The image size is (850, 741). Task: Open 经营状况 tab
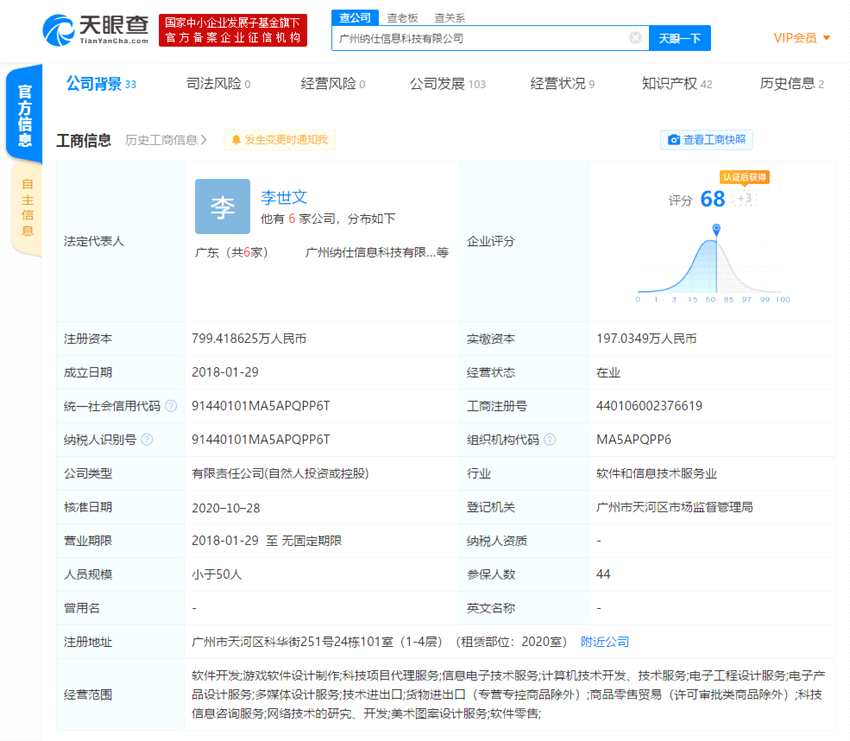click(x=562, y=83)
